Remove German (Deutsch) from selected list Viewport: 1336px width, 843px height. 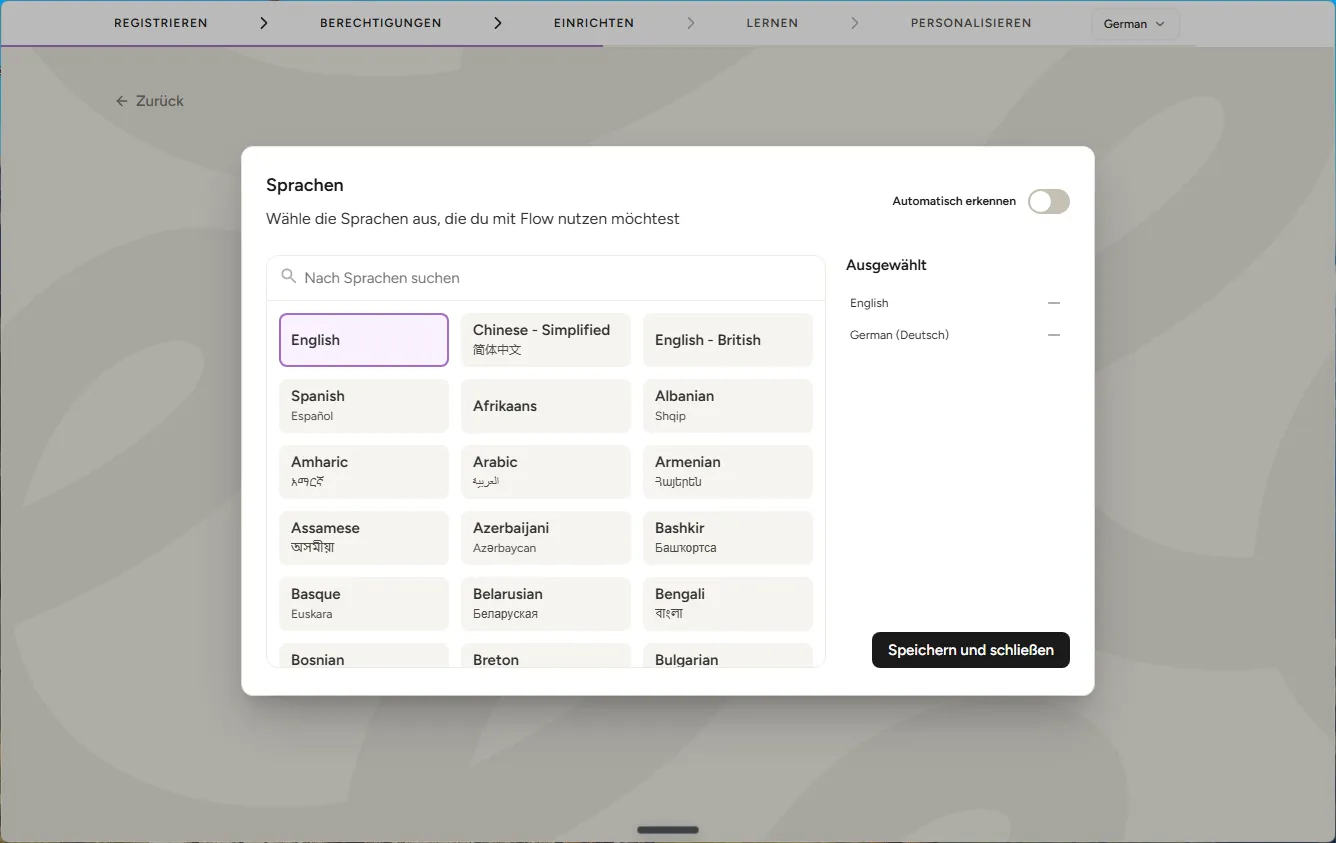click(x=1054, y=335)
